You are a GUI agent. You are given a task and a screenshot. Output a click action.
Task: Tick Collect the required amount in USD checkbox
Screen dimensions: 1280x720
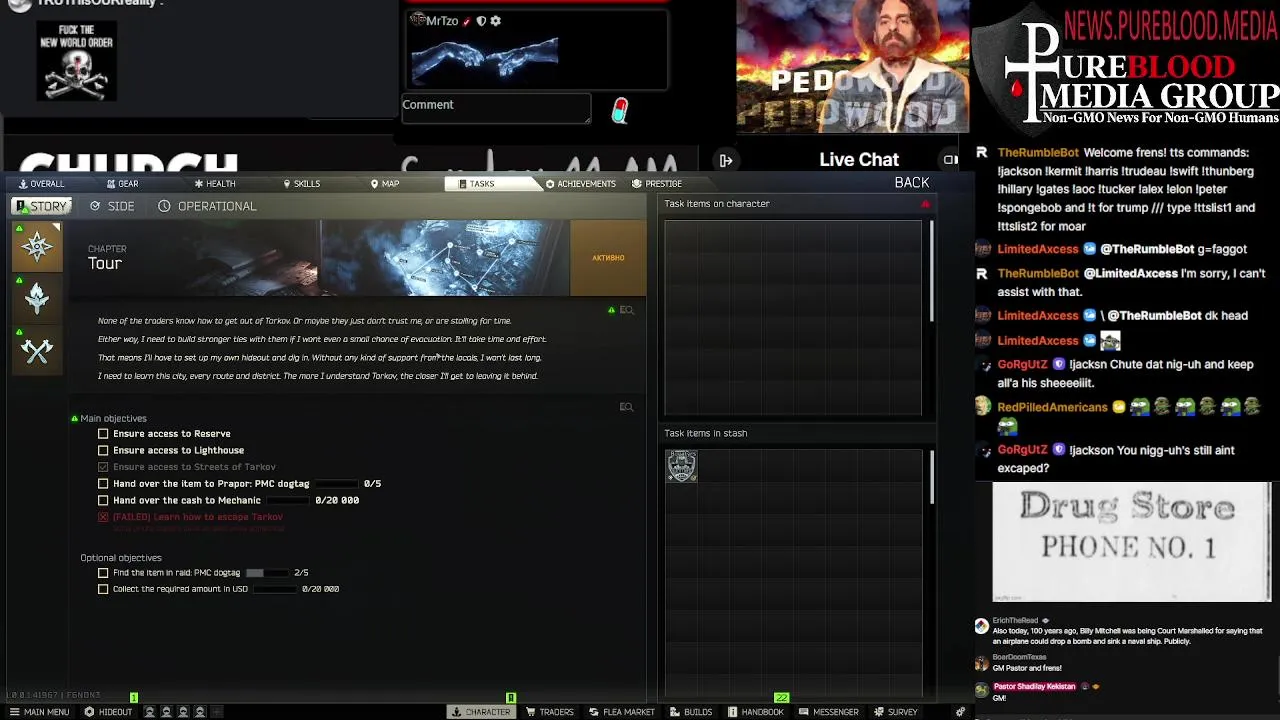click(x=103, y=589)
